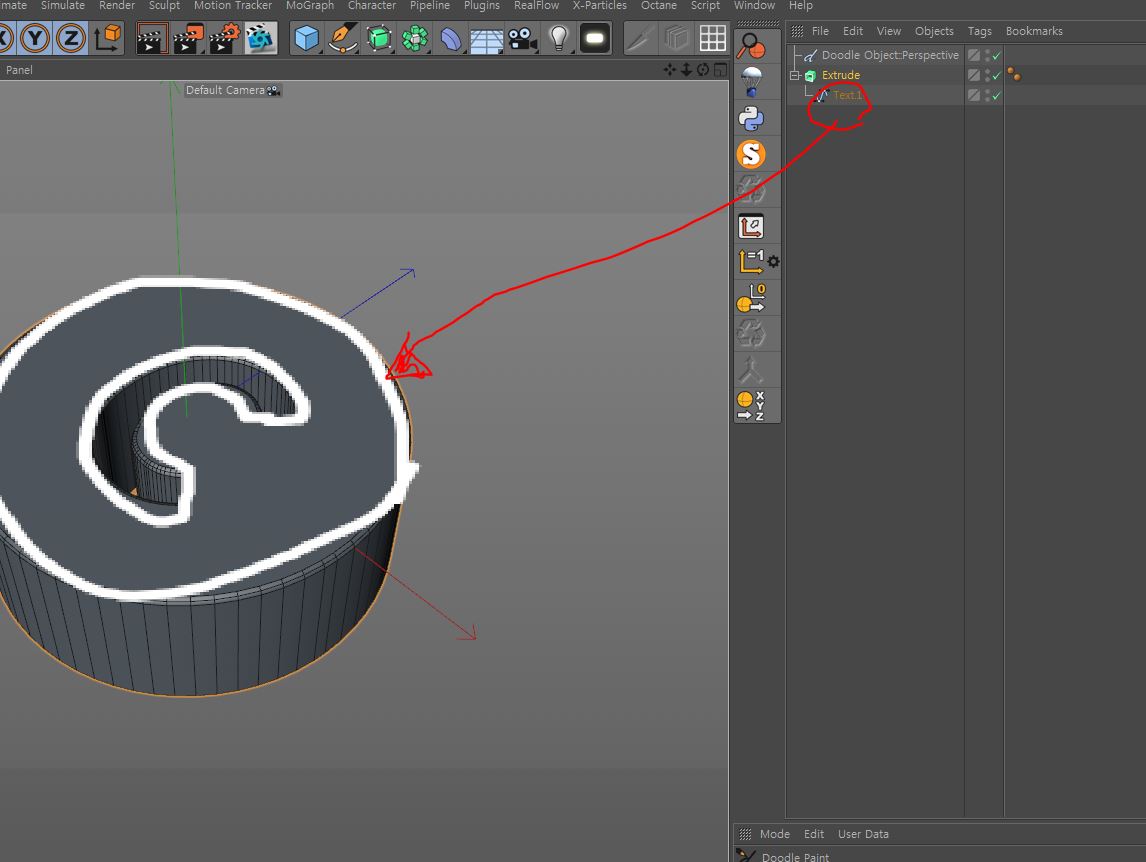Image resolution: width=1146 pixels, height=862 pixels.
Task: Click the orange S plugin icon
Action: [x=751, y=154]
